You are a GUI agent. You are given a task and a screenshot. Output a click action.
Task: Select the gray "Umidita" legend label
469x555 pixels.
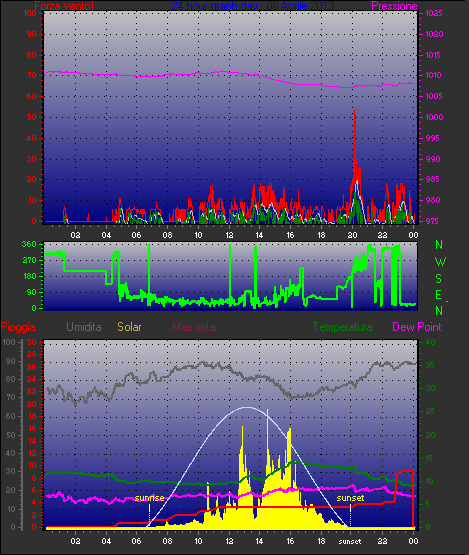coord(84,327)
